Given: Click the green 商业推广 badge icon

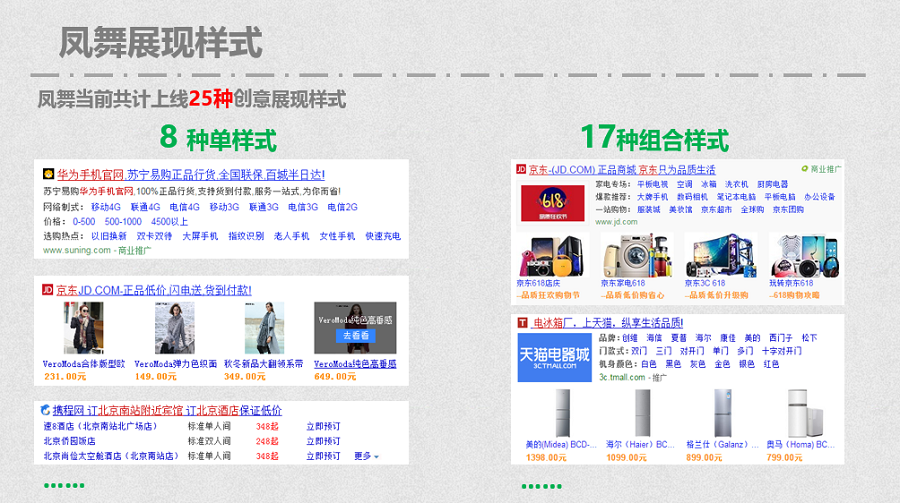Looking at the screenshot, I should tap(805, 169).
